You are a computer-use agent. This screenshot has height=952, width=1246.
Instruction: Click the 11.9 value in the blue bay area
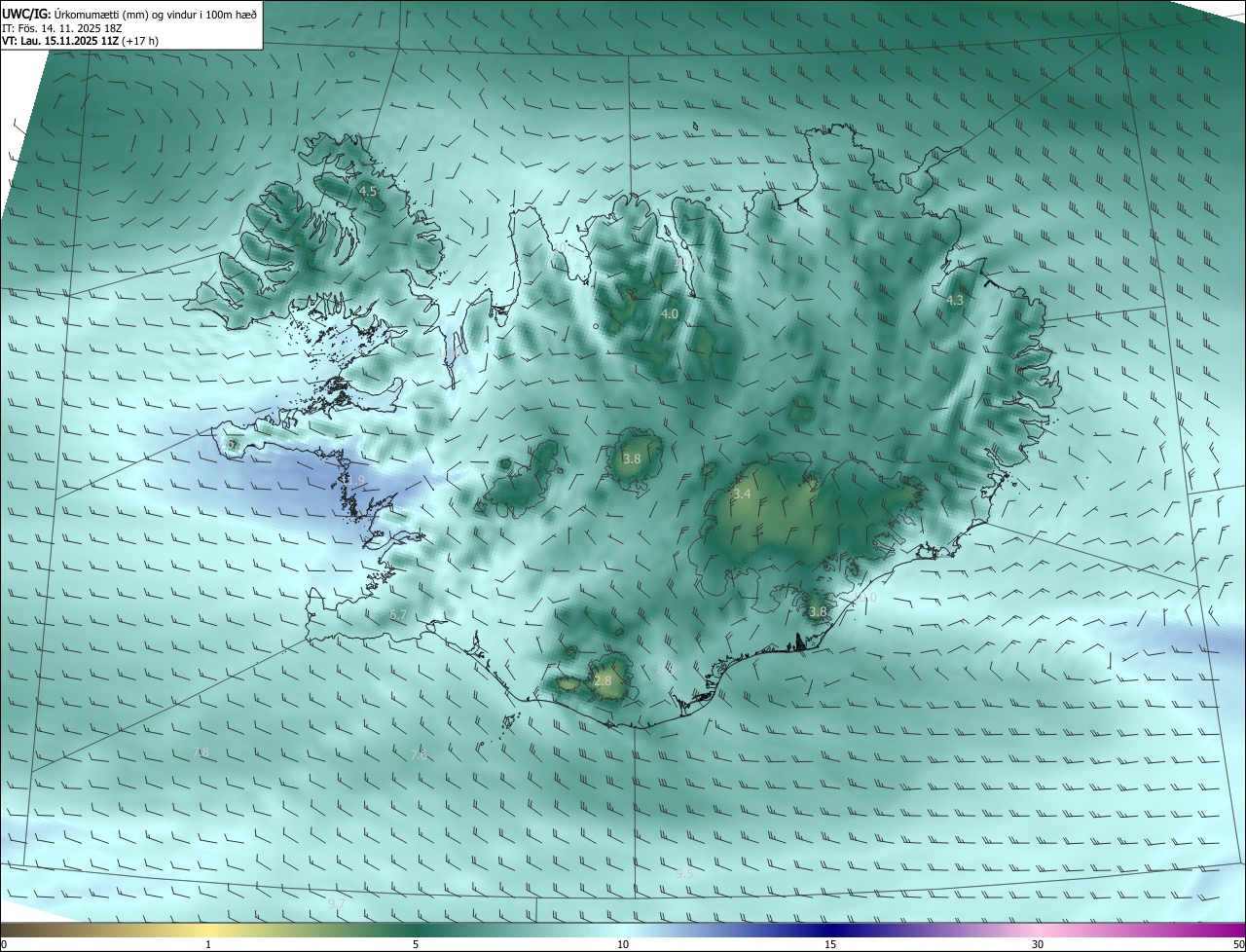pyautogui.click(x=352, y=481)
